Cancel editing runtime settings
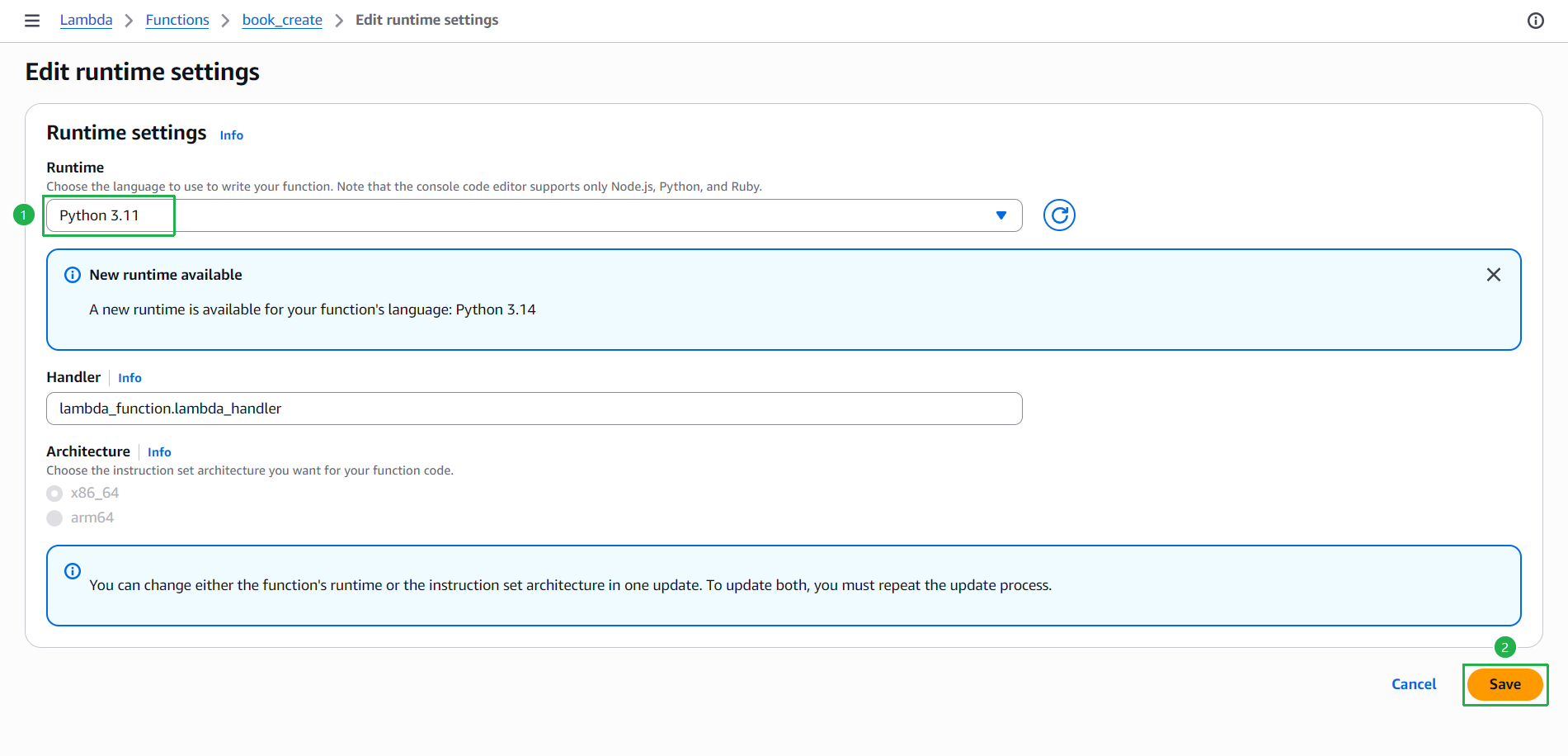 coord(1414,684)
